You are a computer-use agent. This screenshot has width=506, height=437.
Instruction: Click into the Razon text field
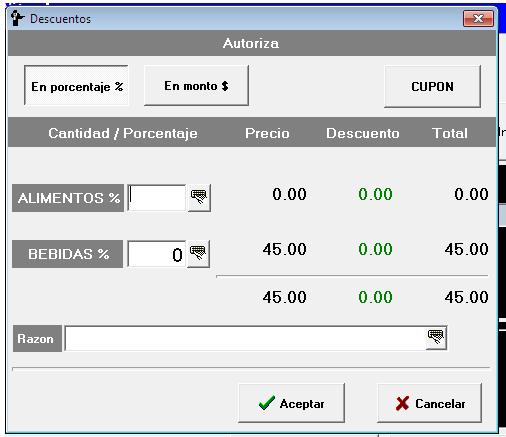(x=245, y=339)
